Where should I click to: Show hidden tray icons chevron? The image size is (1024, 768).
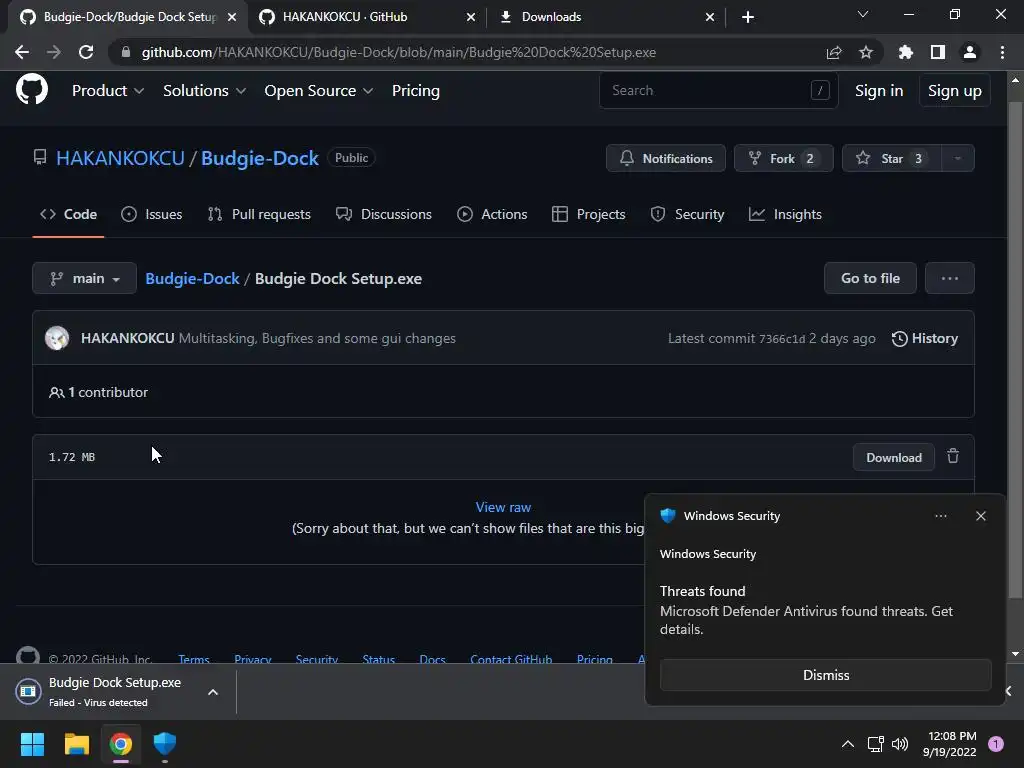(x=847, y=744)
